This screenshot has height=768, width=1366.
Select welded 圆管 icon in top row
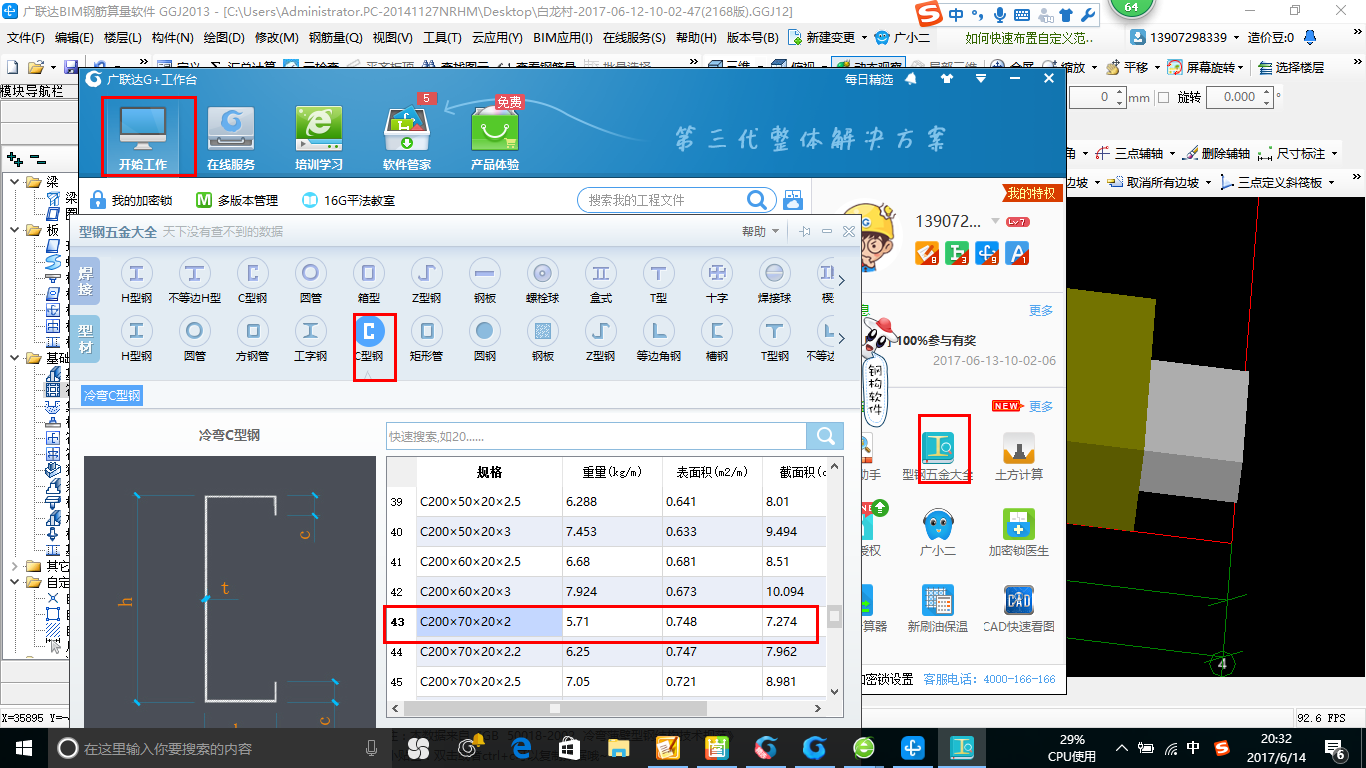[x=311, y=272]
